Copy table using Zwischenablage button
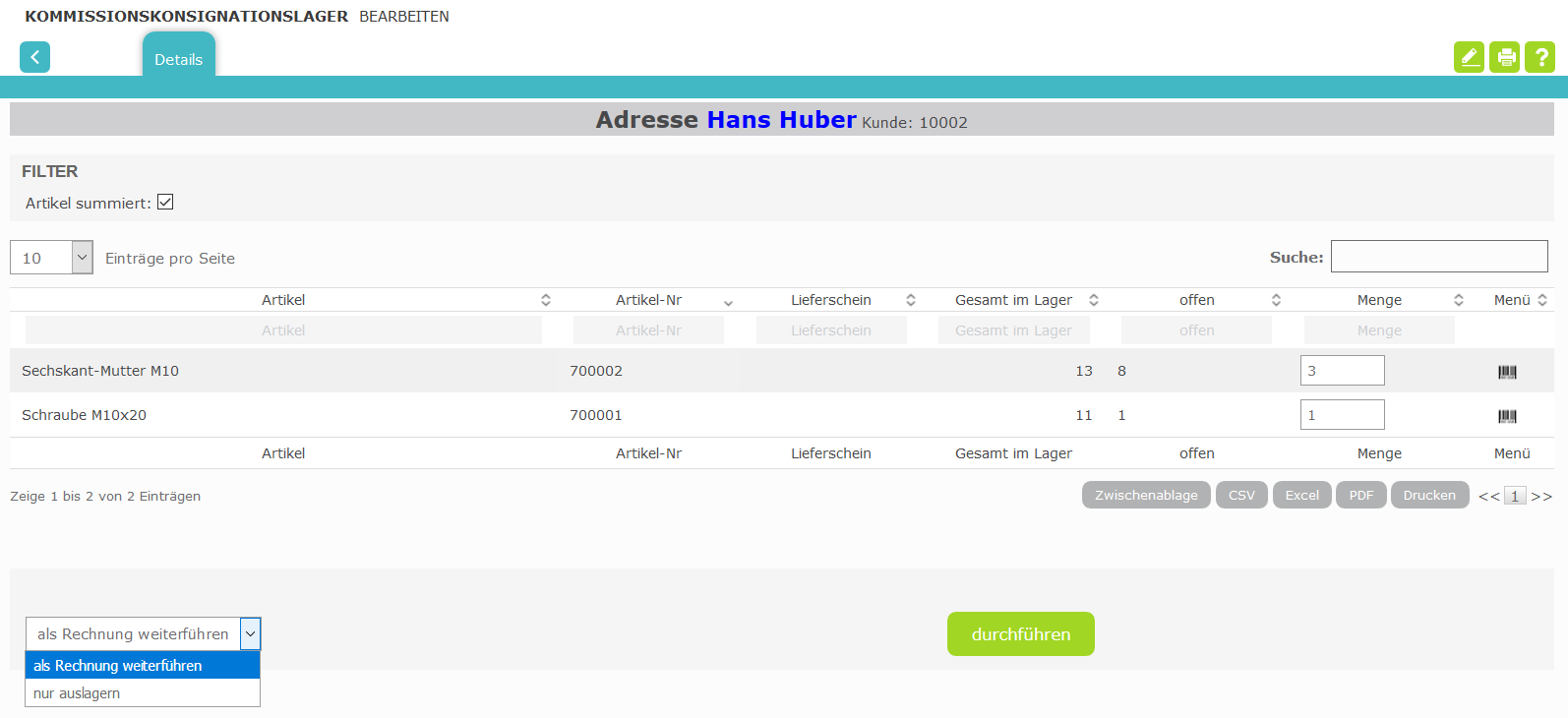The height and width of the screenshot is (718, 1568). point(1146,495)
